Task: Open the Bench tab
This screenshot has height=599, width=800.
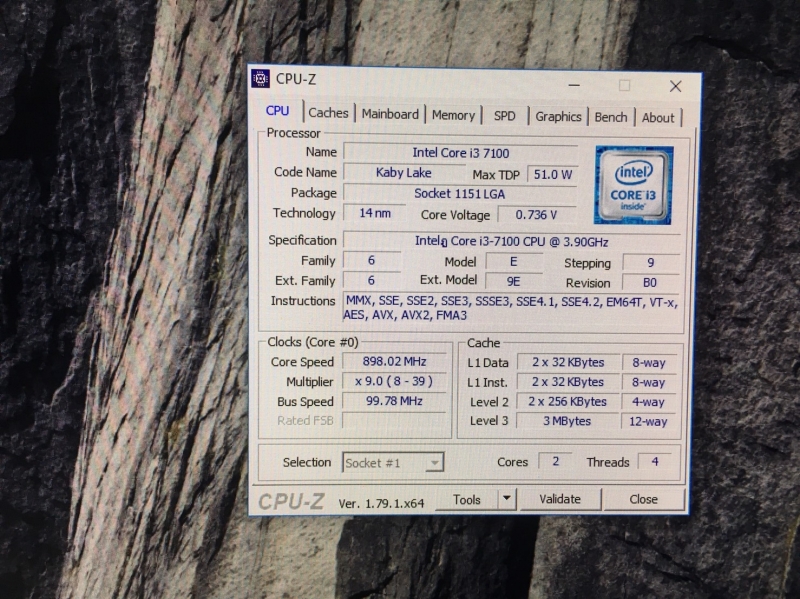Action: point(611,117)
